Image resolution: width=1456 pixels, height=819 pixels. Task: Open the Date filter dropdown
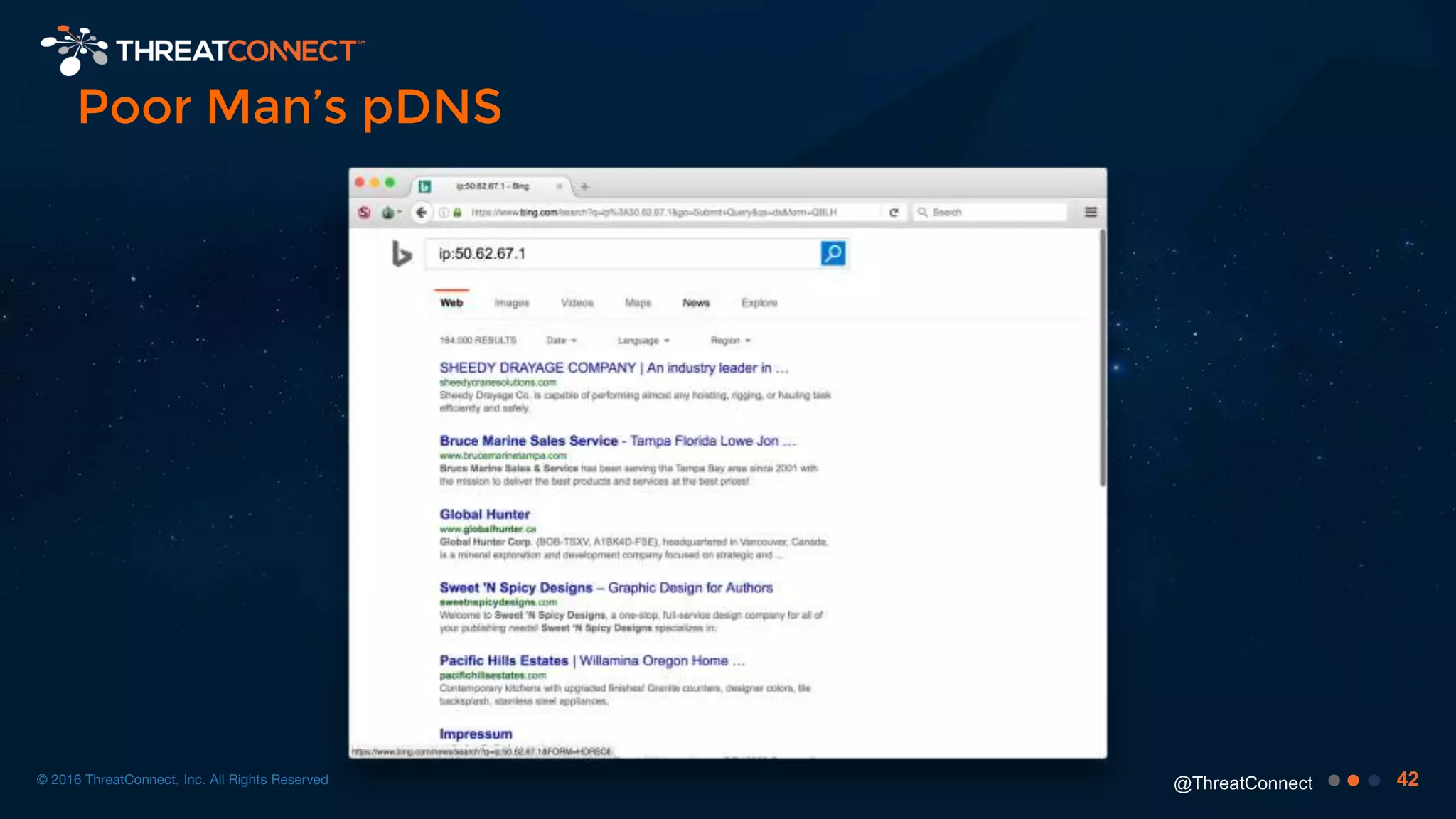click(x=562, y=341)
